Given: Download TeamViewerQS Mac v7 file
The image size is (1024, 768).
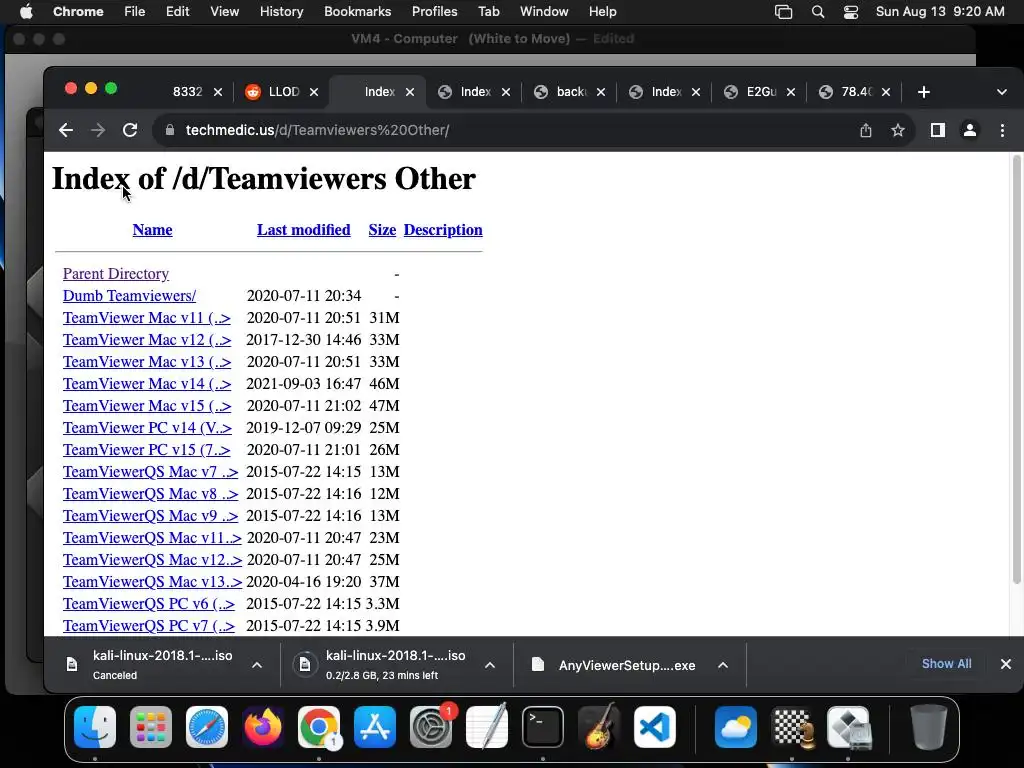Looking at the screenshot, I should click(150, 472).
